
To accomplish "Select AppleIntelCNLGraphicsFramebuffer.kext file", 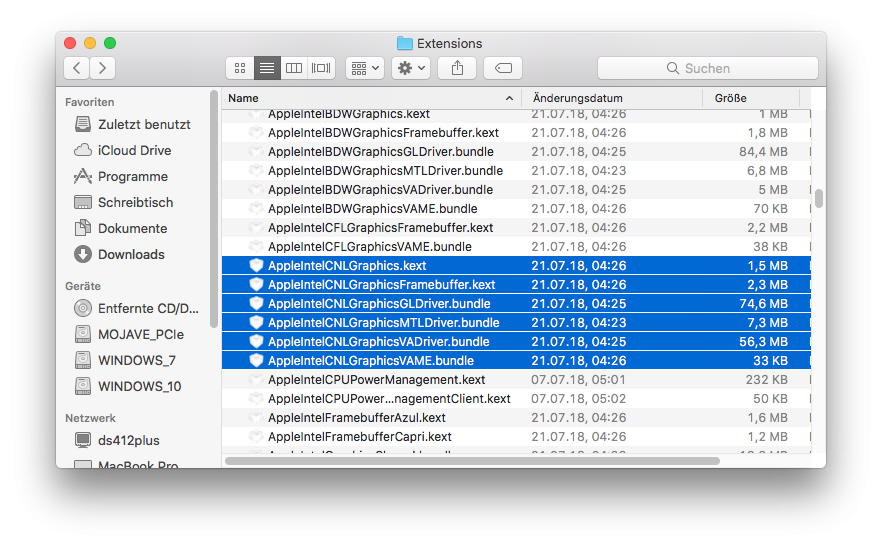I will pos(516,285).
